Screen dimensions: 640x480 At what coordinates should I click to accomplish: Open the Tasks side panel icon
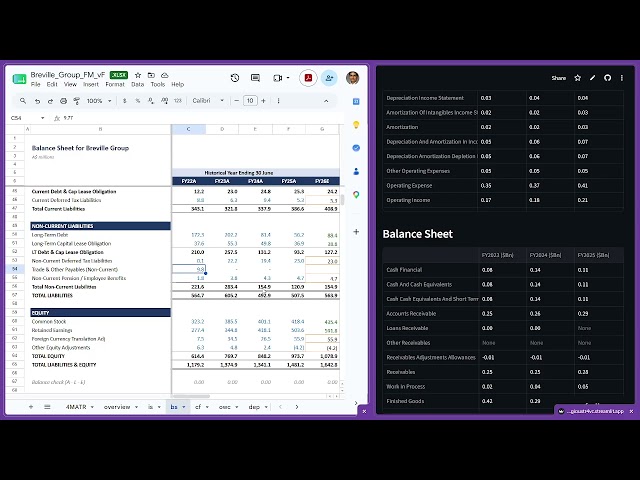(x=356, y=148)
